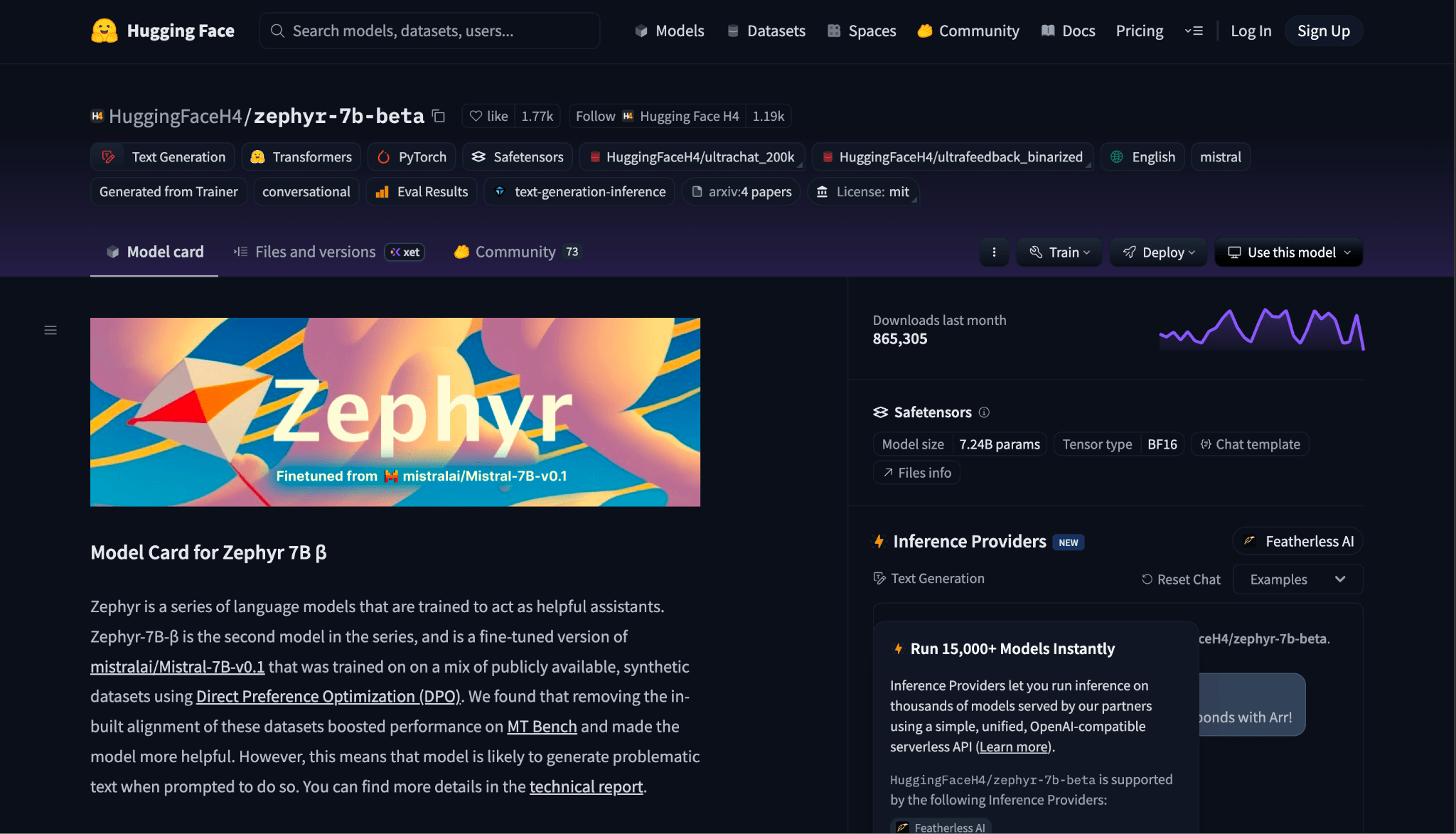
Task: Click the downloads sparkline chart
Action: click(x=1262, y=329)
